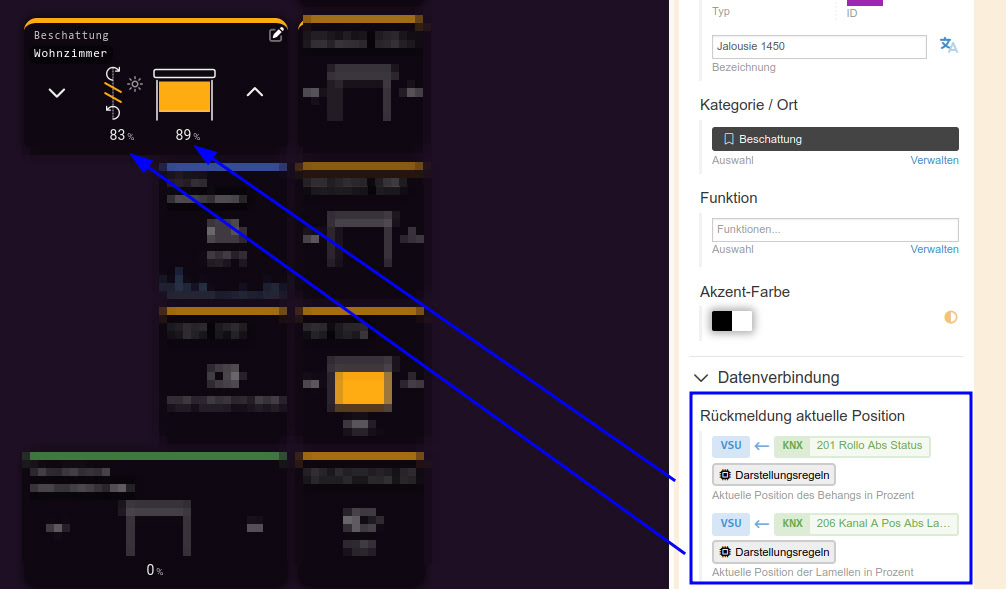This screenshot has height=589, width=1006.
Task: Click the half-circle contrast icon by Akzent-Farbe
Action: 950,317
